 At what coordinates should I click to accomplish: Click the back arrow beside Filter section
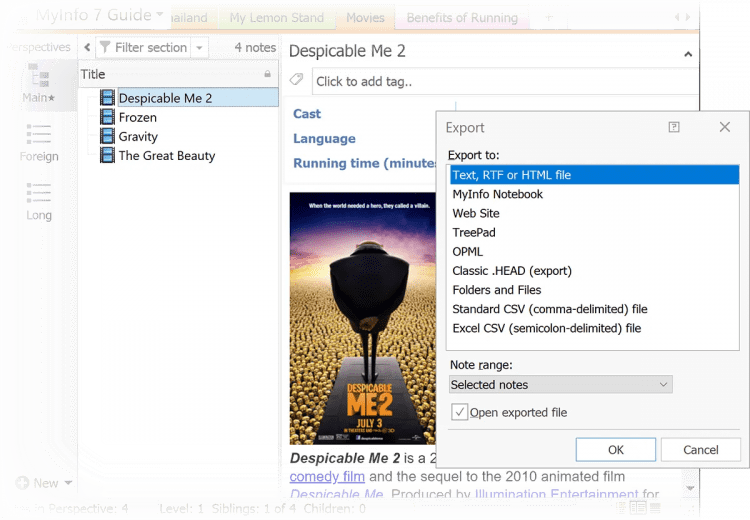(86, 47)
